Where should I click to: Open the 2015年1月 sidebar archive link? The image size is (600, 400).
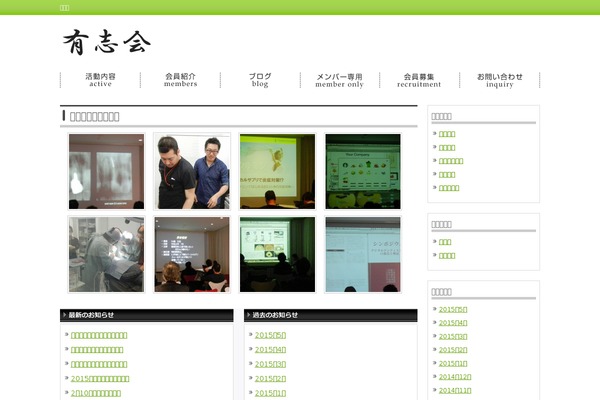click(453, 364)
